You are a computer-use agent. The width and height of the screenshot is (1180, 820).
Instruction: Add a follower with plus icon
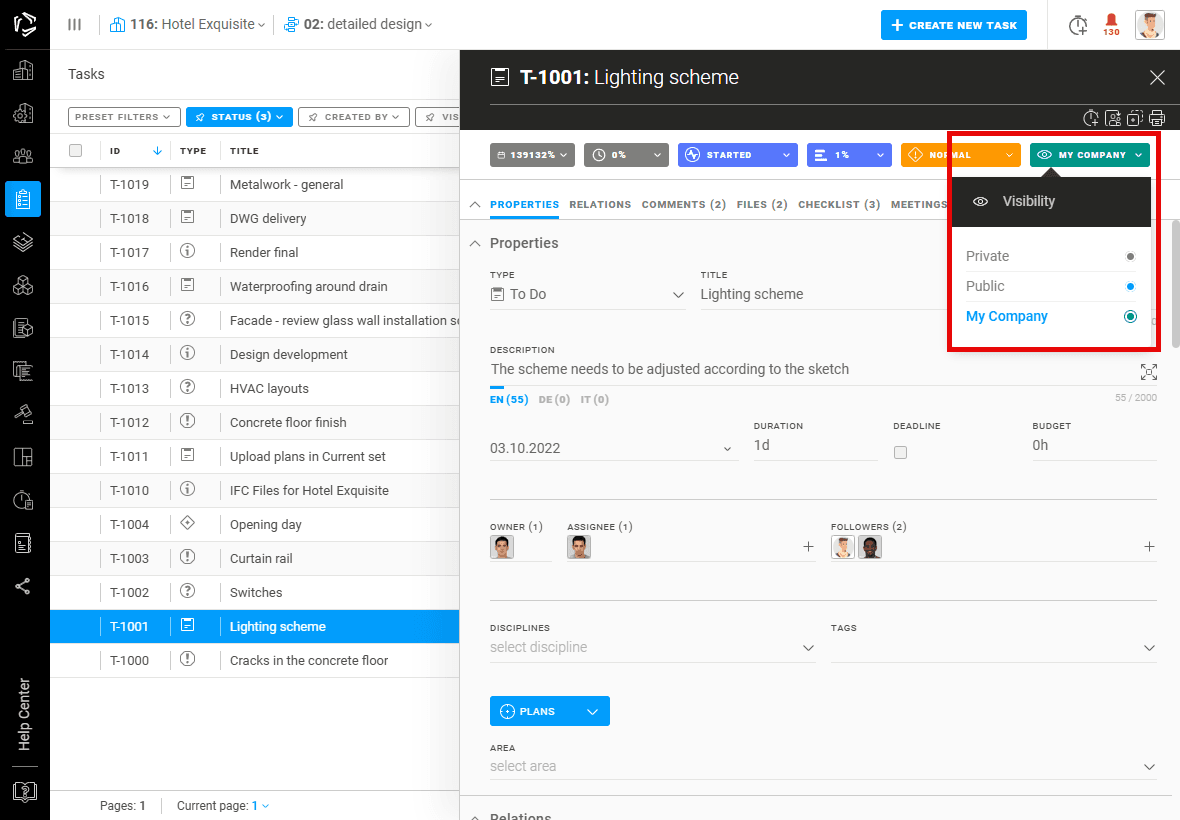coord(1149,547)
